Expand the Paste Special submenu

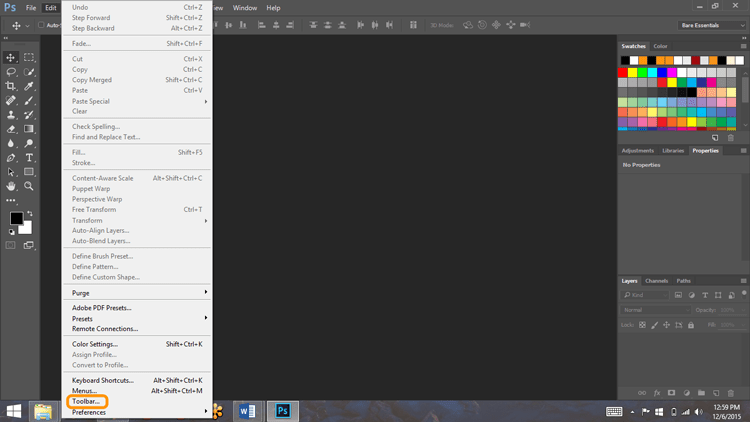click(x=137, y=101)
